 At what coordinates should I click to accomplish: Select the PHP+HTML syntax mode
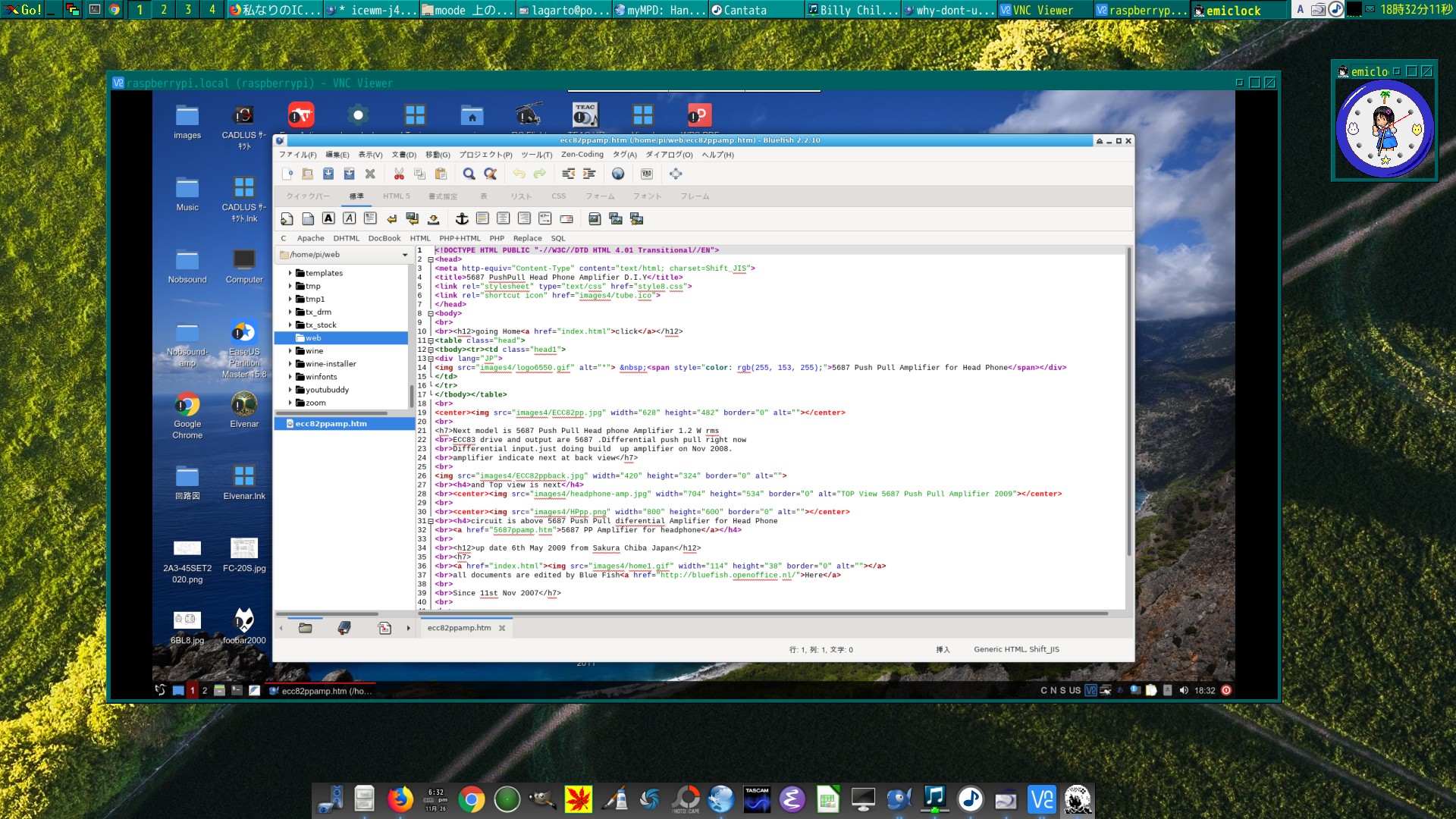(459, 237)
